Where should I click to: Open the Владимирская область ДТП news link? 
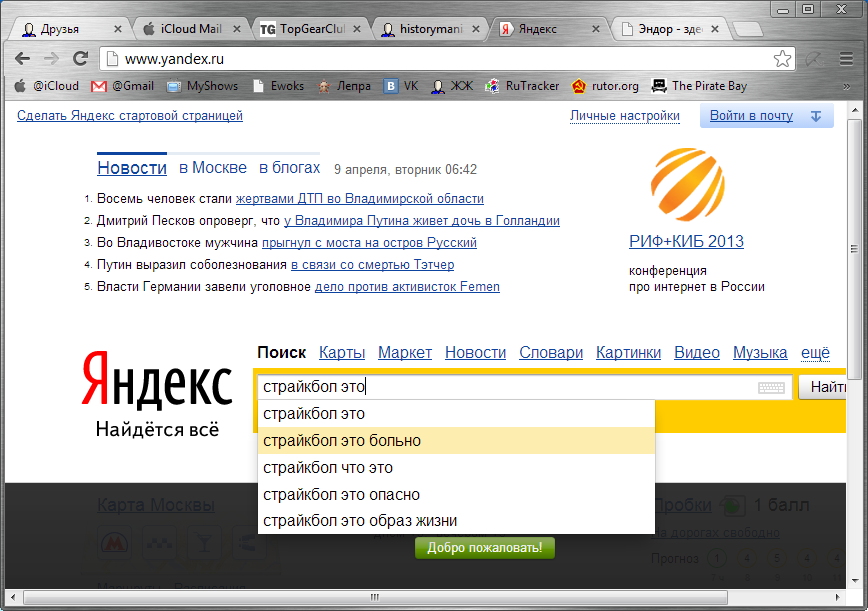tap(360, 199)
